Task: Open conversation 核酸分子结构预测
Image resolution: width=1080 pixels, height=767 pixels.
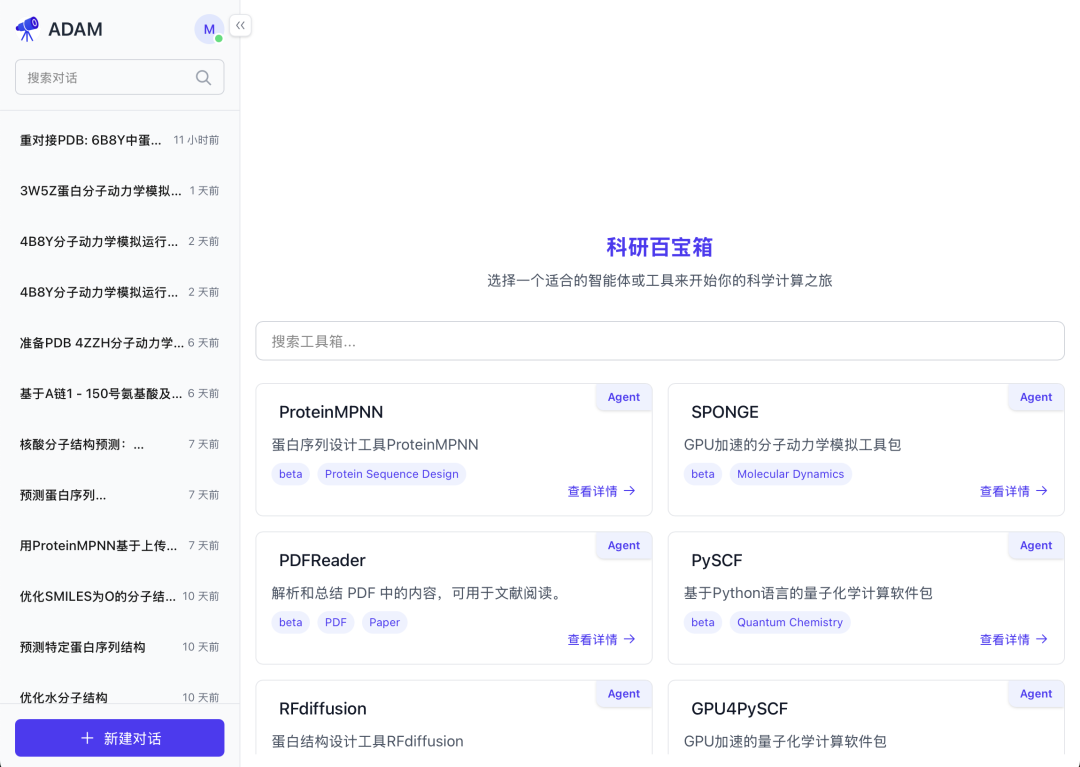Action: 119,445
